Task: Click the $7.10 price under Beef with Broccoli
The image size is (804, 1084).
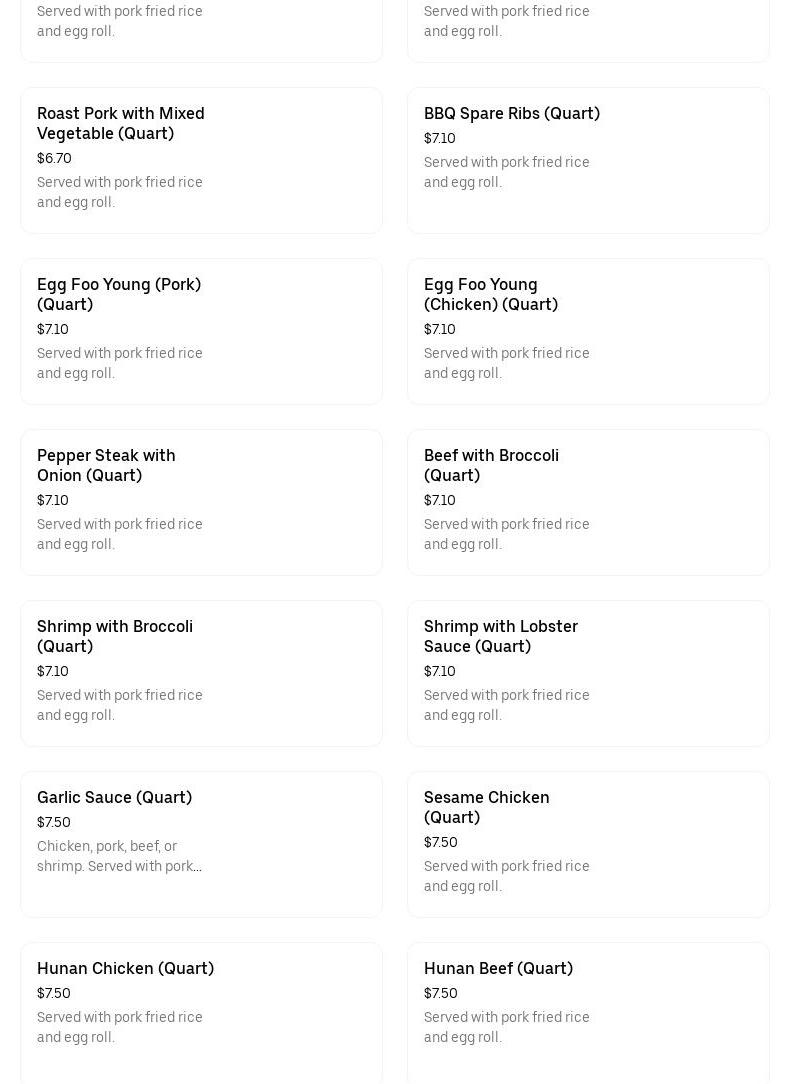Action: pos(440,500)
